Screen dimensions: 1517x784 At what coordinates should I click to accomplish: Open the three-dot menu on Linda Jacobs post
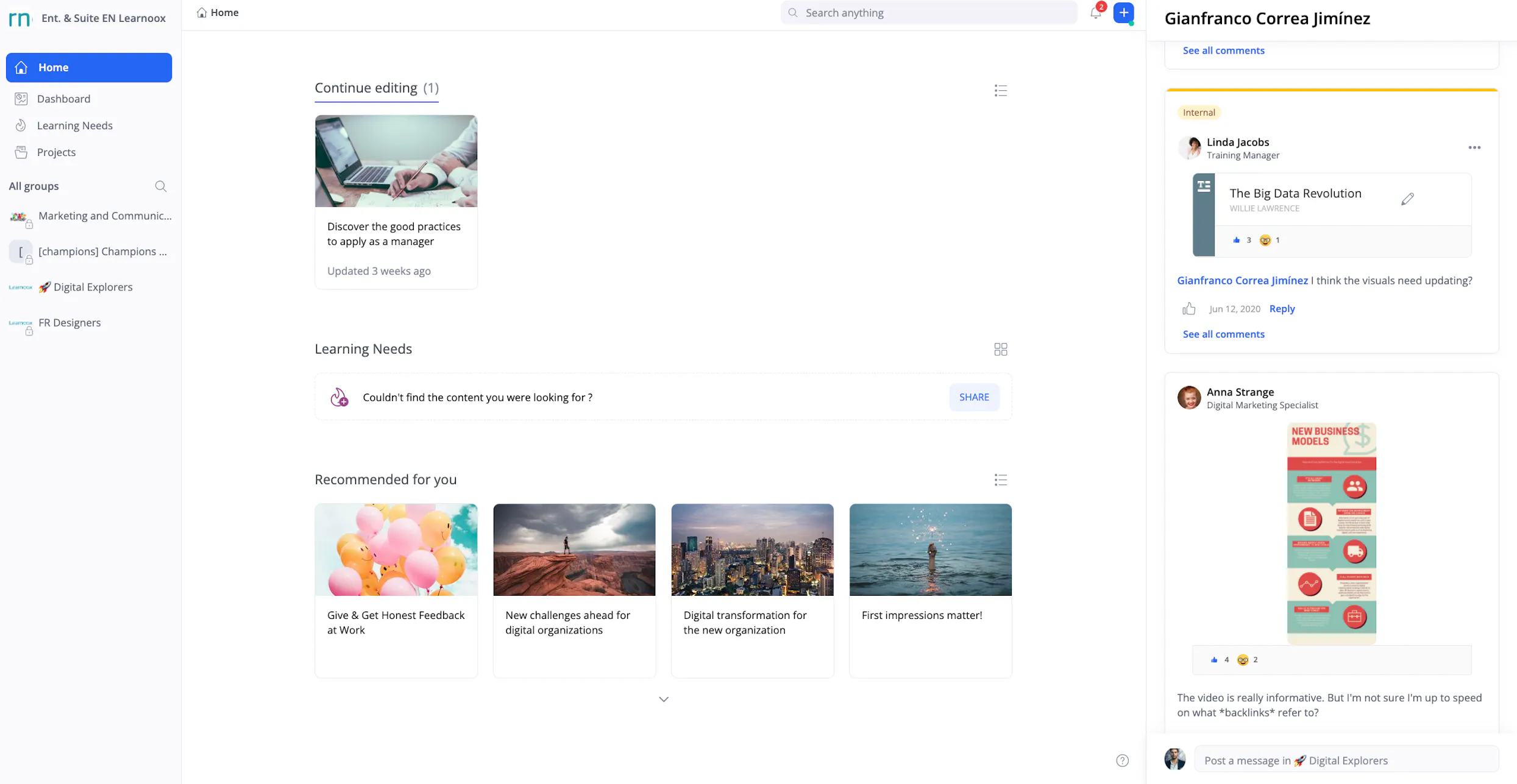1474,147
